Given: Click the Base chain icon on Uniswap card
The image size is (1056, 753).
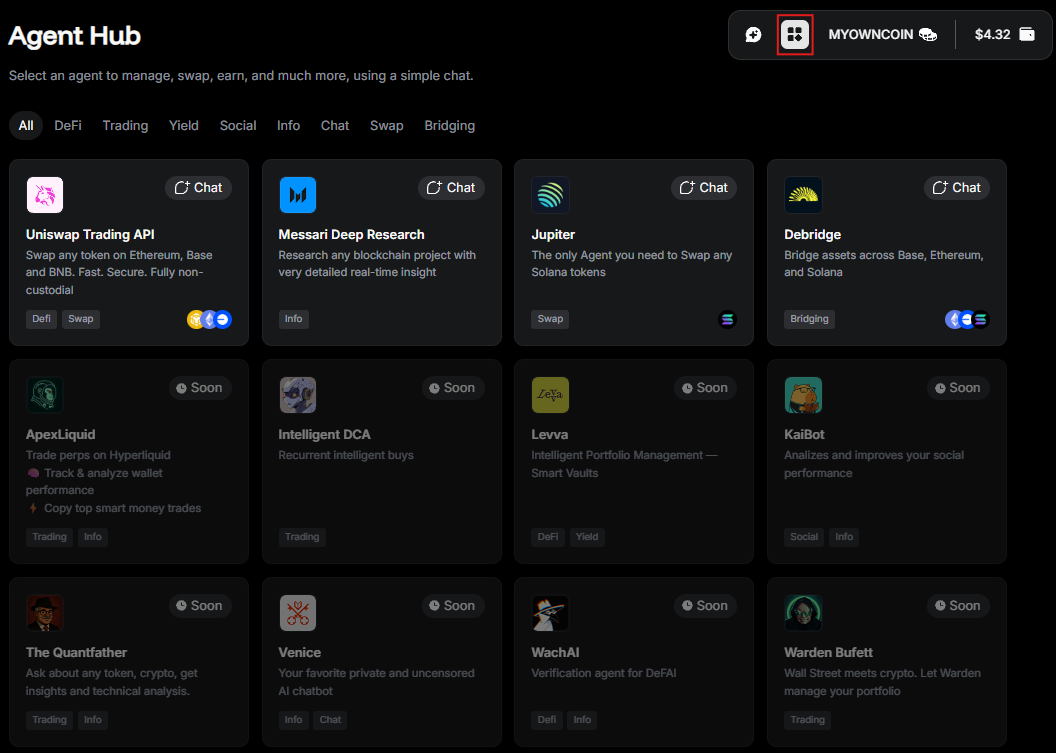Looking at the screenshot, I should point(223,319).
